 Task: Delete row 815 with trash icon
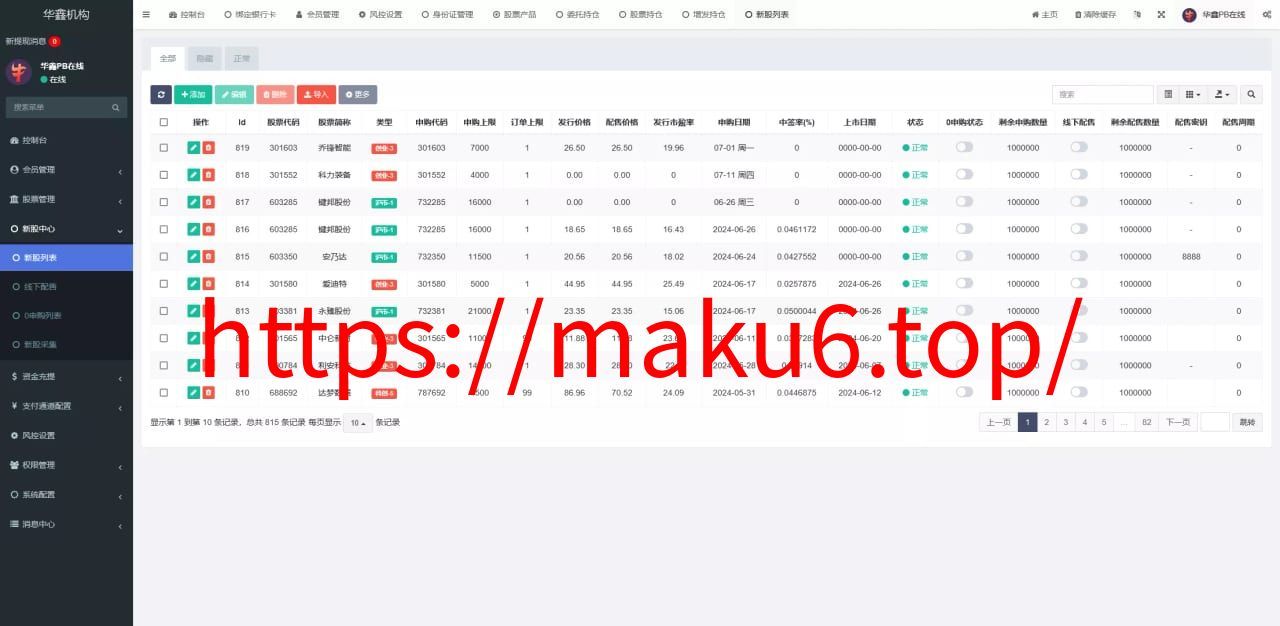tap(208, 256)
